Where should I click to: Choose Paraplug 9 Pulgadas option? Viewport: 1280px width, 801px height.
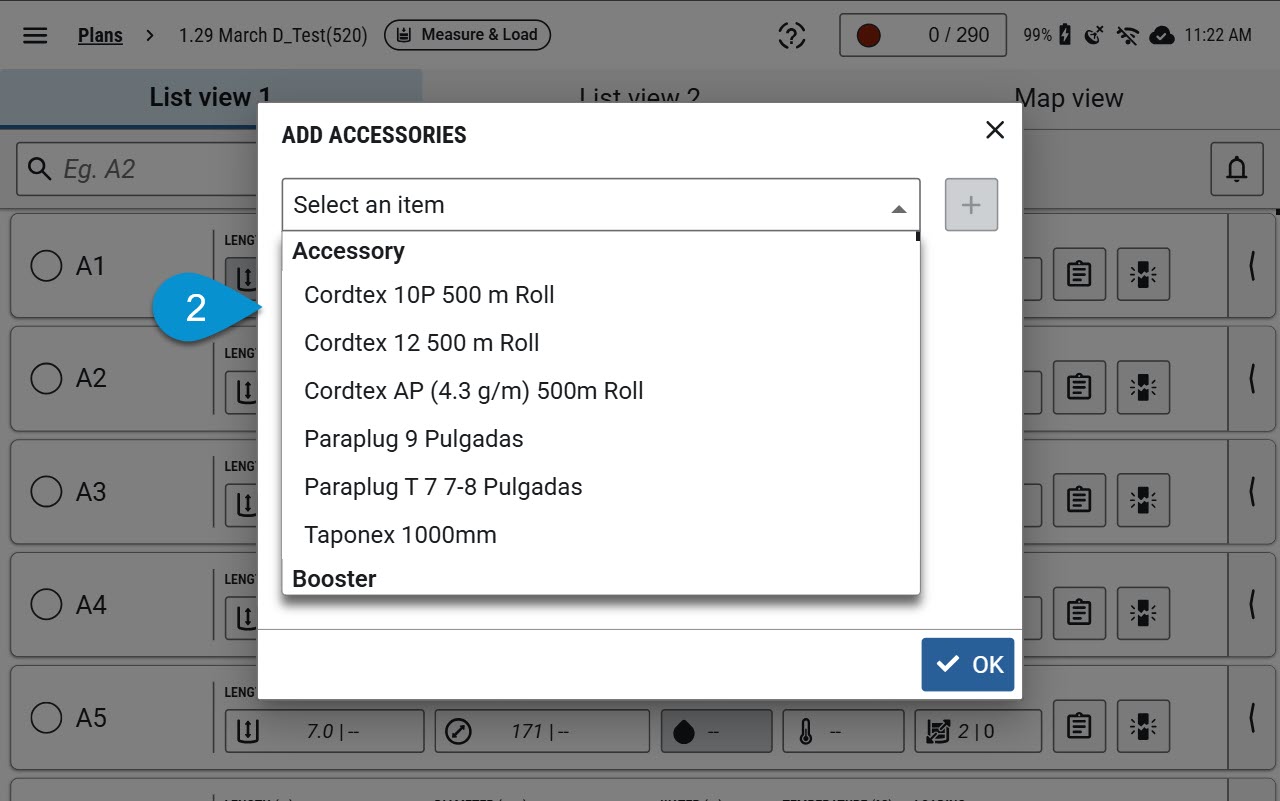point(601,439)
